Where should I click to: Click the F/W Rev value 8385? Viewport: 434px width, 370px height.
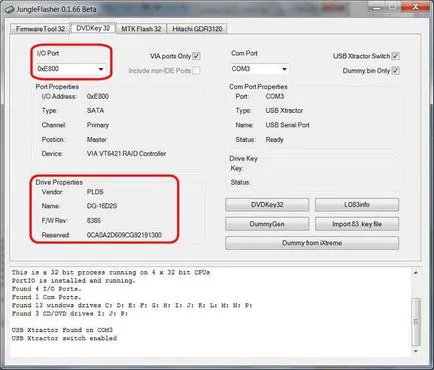[94, 221]
